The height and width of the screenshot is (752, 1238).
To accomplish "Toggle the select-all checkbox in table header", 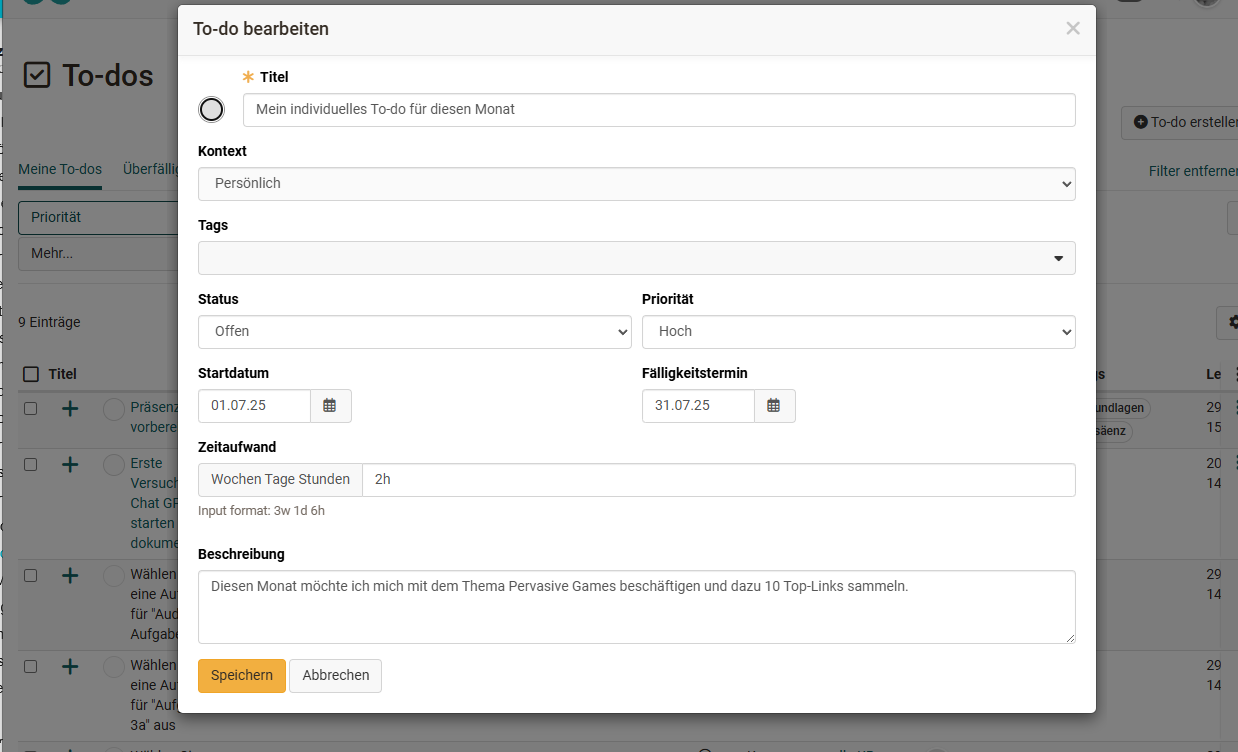I will tap(31, 374).
